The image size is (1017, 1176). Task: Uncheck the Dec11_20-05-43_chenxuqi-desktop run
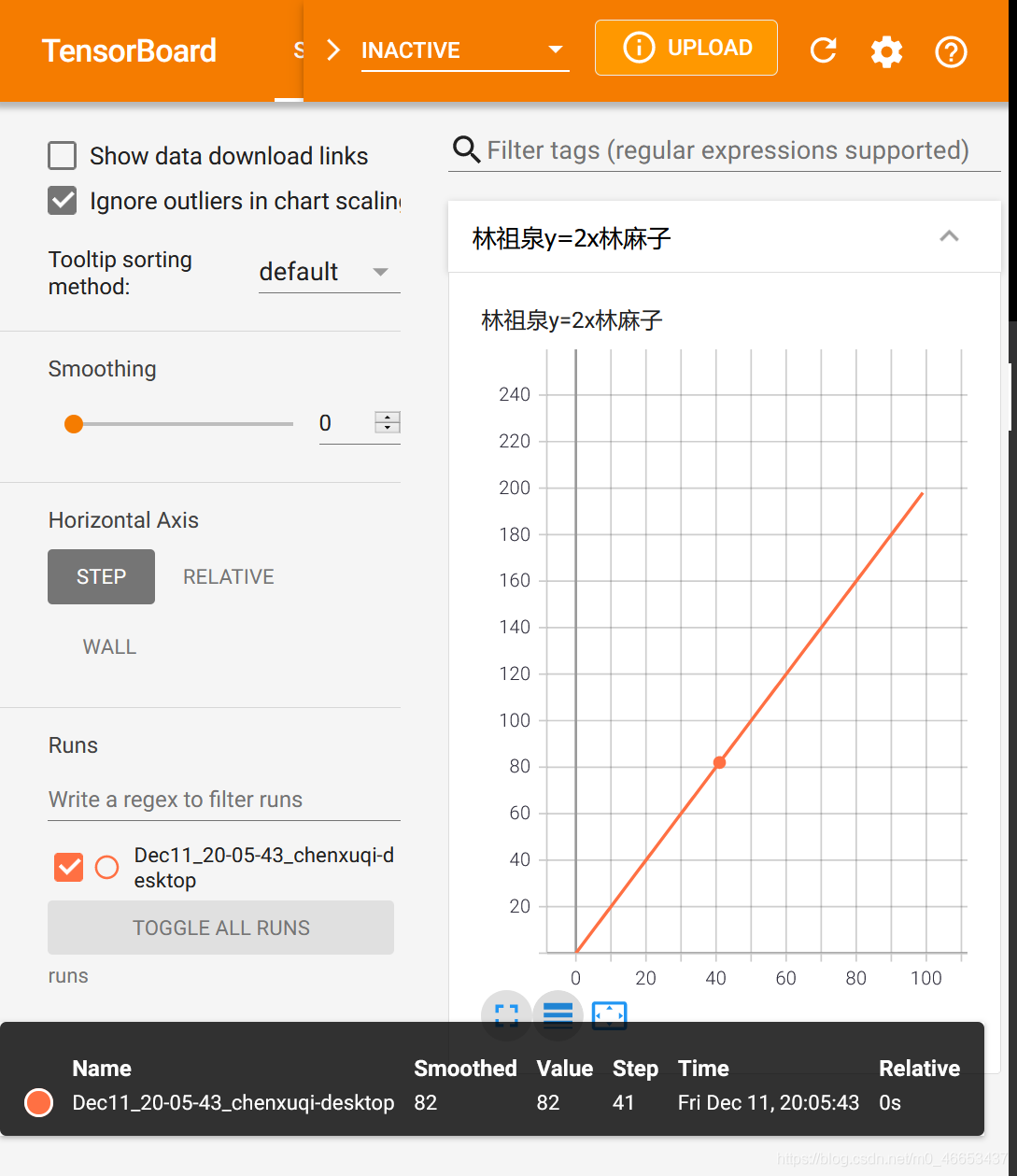click(68, 867)
